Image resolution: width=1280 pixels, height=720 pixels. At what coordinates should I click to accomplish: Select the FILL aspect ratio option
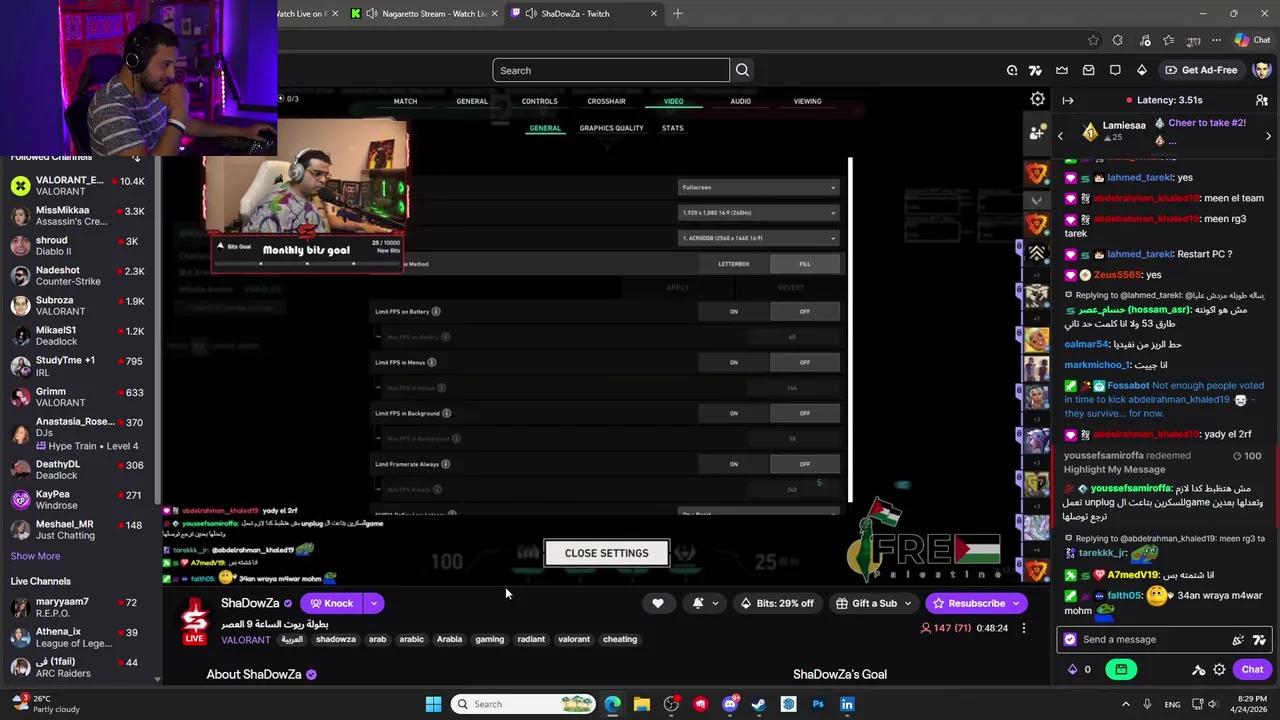805,264
